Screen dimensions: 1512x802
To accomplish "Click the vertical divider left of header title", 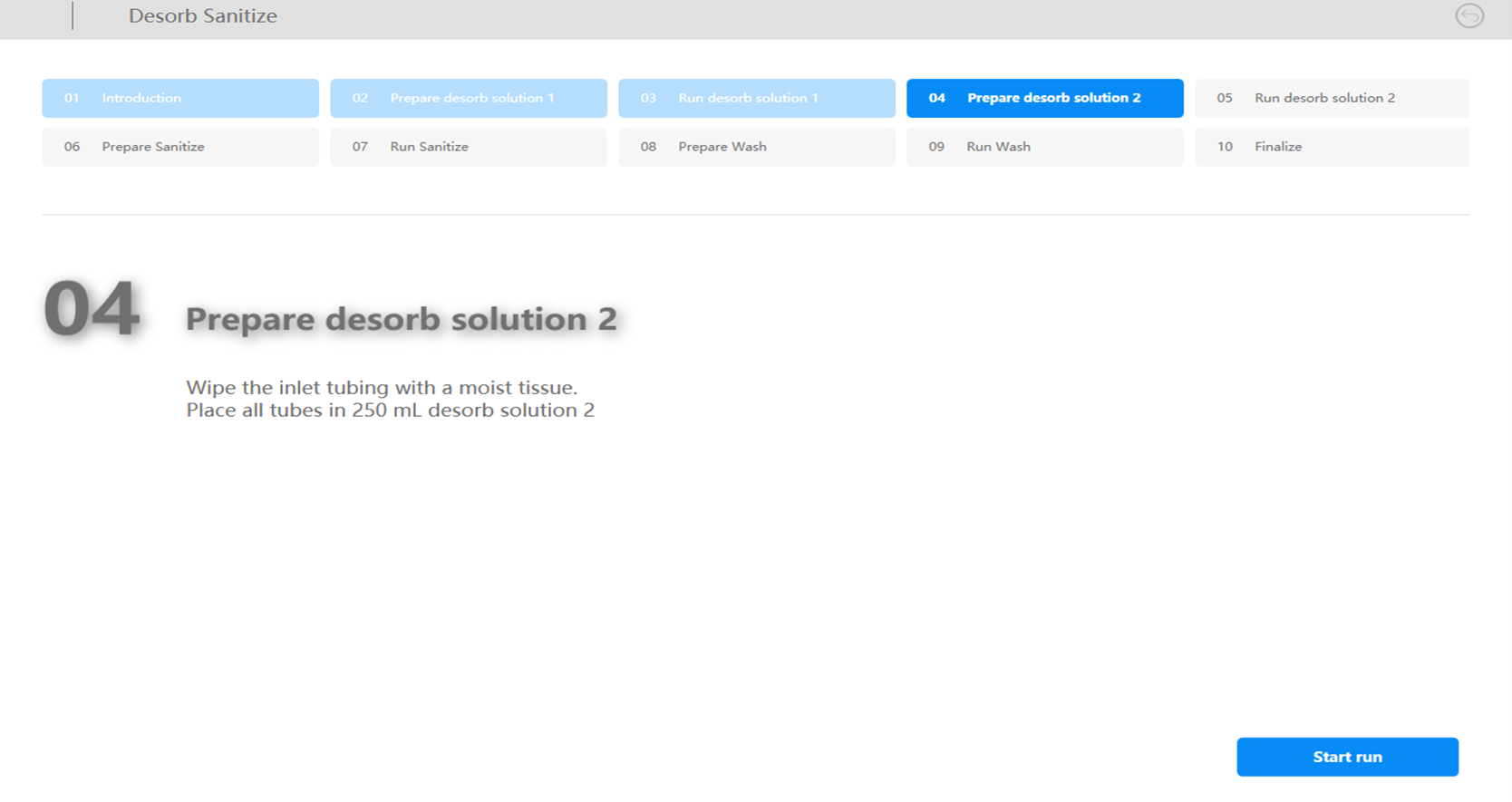I will pos(73,15).
